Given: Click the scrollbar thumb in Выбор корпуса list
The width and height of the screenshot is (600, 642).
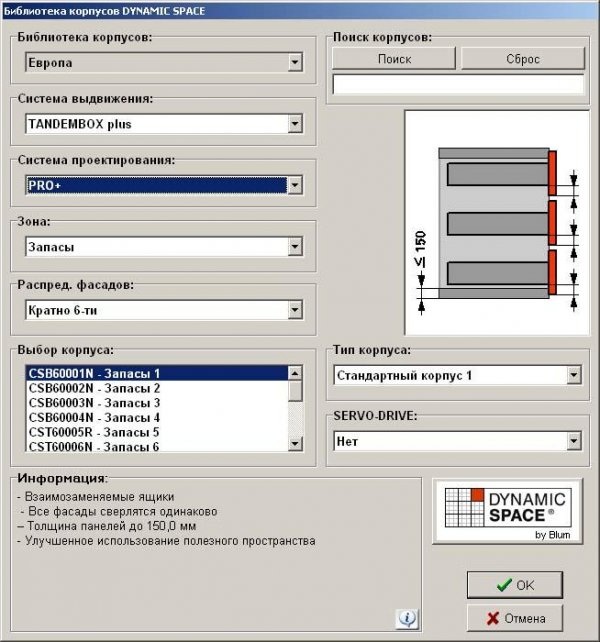Looking at the screenshot, I should click(x=295, y=391).
